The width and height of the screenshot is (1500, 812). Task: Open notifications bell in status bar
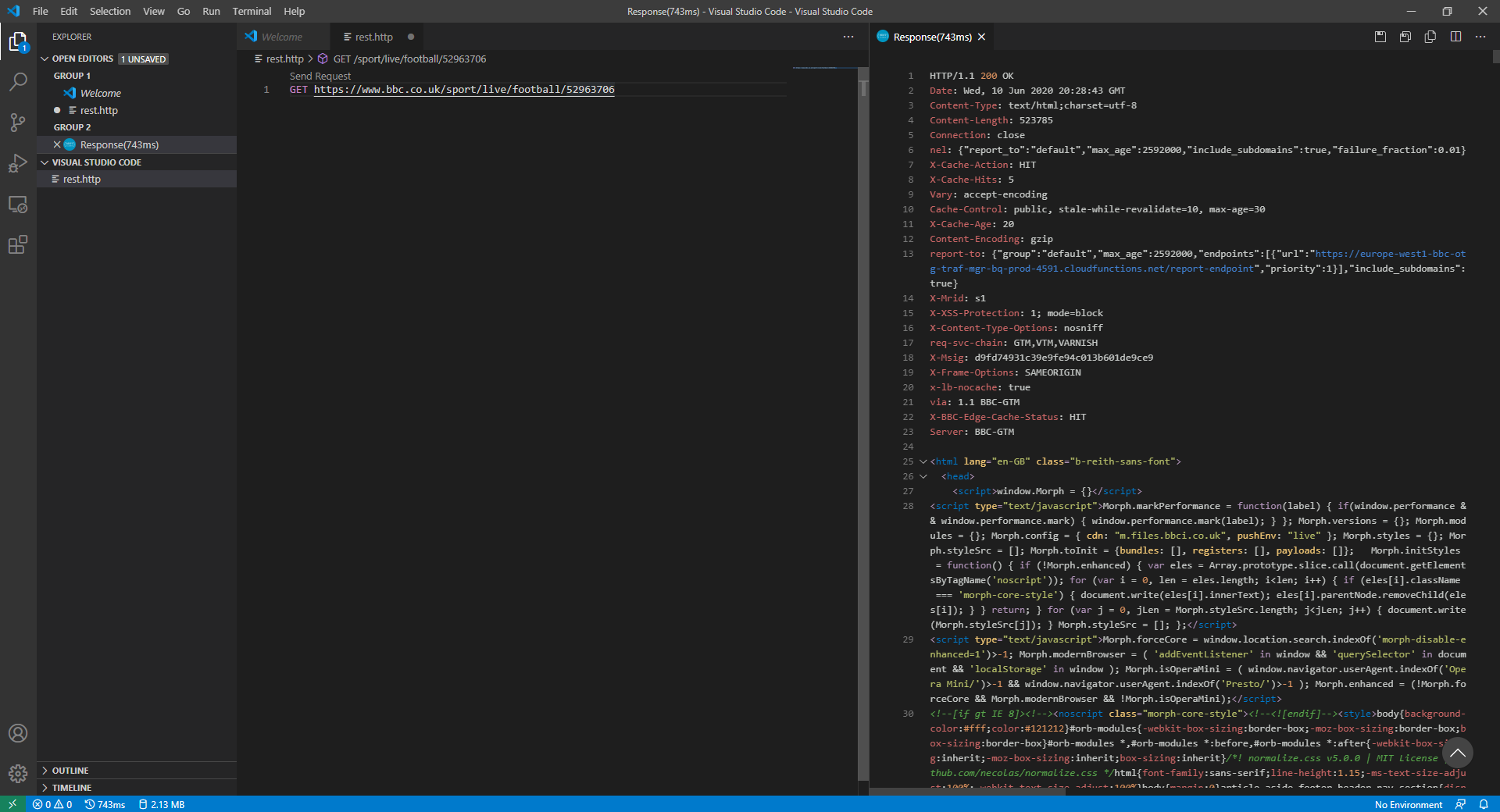[1484, 804]
